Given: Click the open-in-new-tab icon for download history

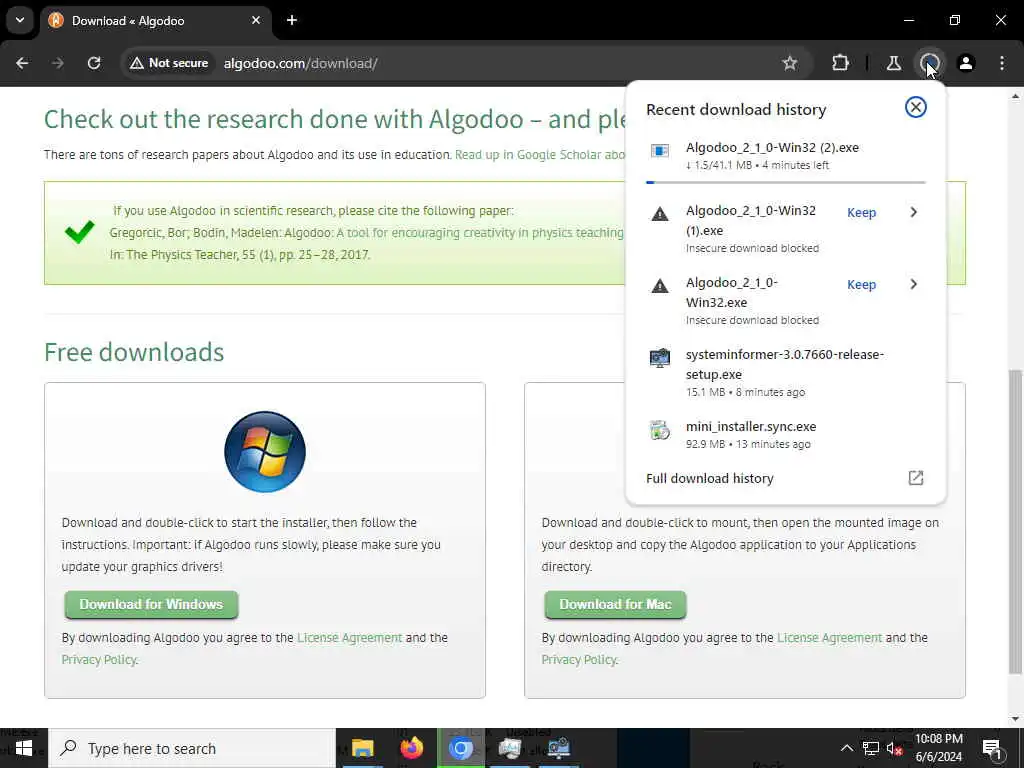Looking at the screenshot, I should click(916, 478).
